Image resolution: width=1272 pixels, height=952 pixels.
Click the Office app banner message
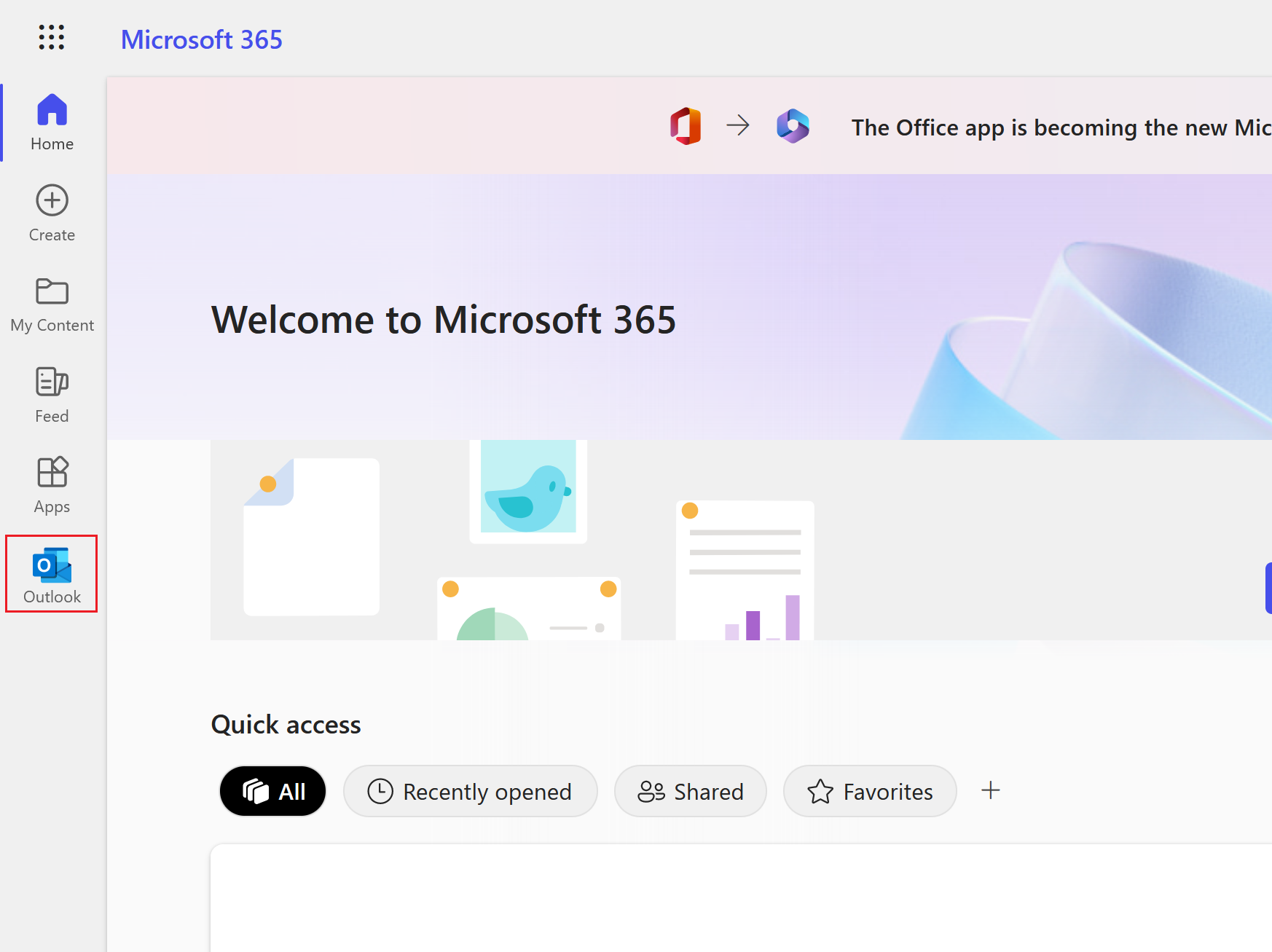point(1061,127)
